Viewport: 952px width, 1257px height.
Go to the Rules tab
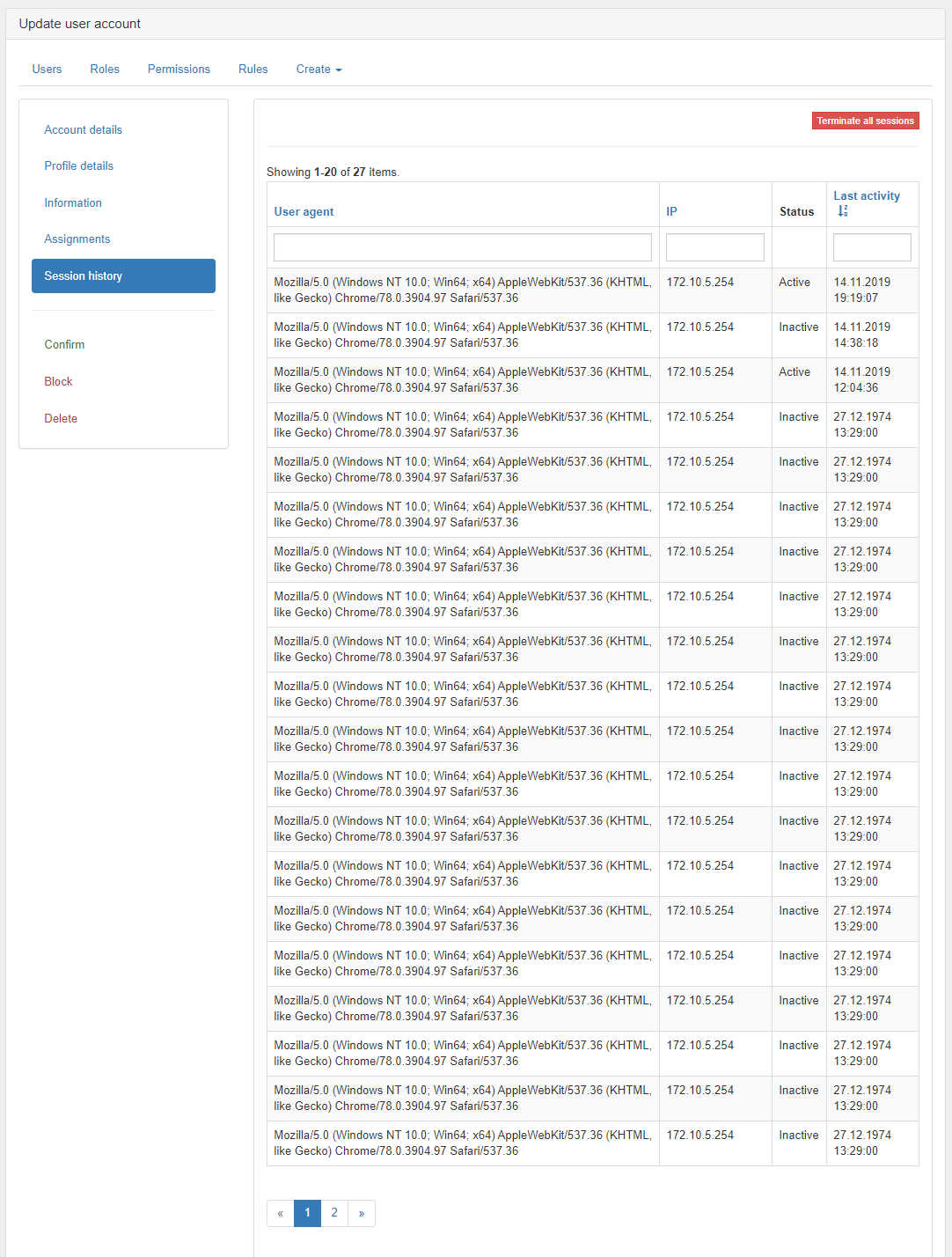(x=253, y=69)
